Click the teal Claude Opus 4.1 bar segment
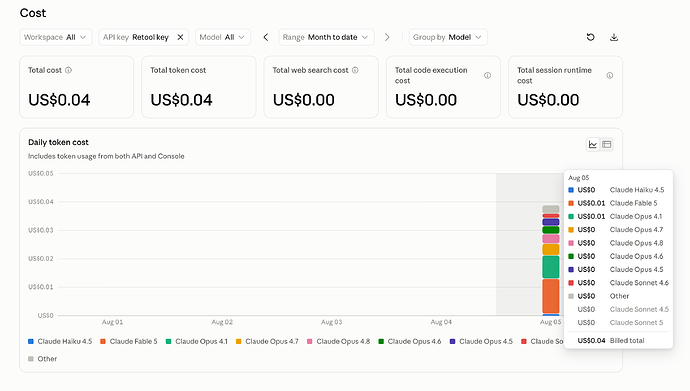The height and width of the screenshot is (391, 690). 551,267
